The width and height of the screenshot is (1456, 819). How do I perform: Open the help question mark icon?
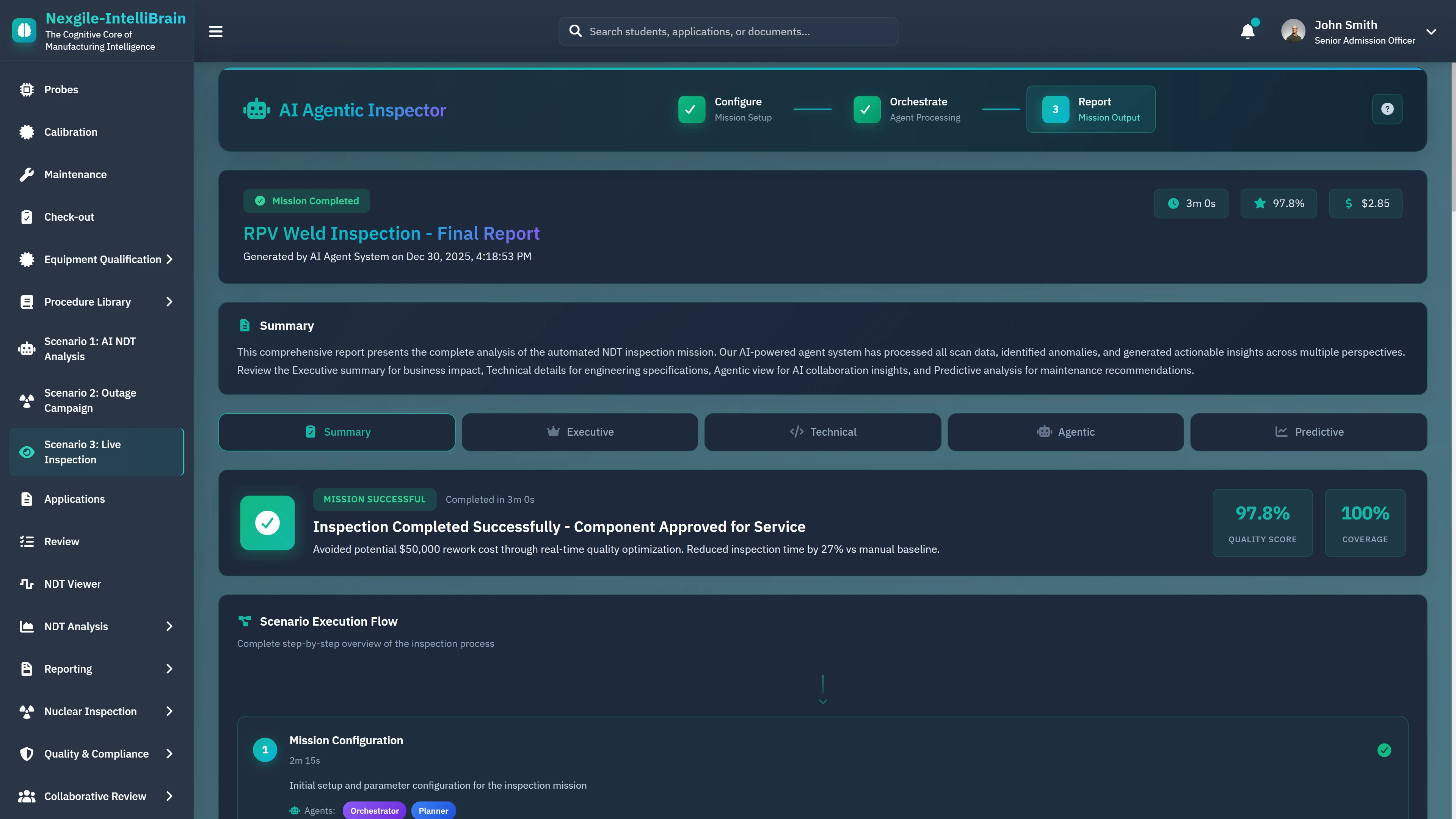pyautogui.click(x=1387, y=109)
